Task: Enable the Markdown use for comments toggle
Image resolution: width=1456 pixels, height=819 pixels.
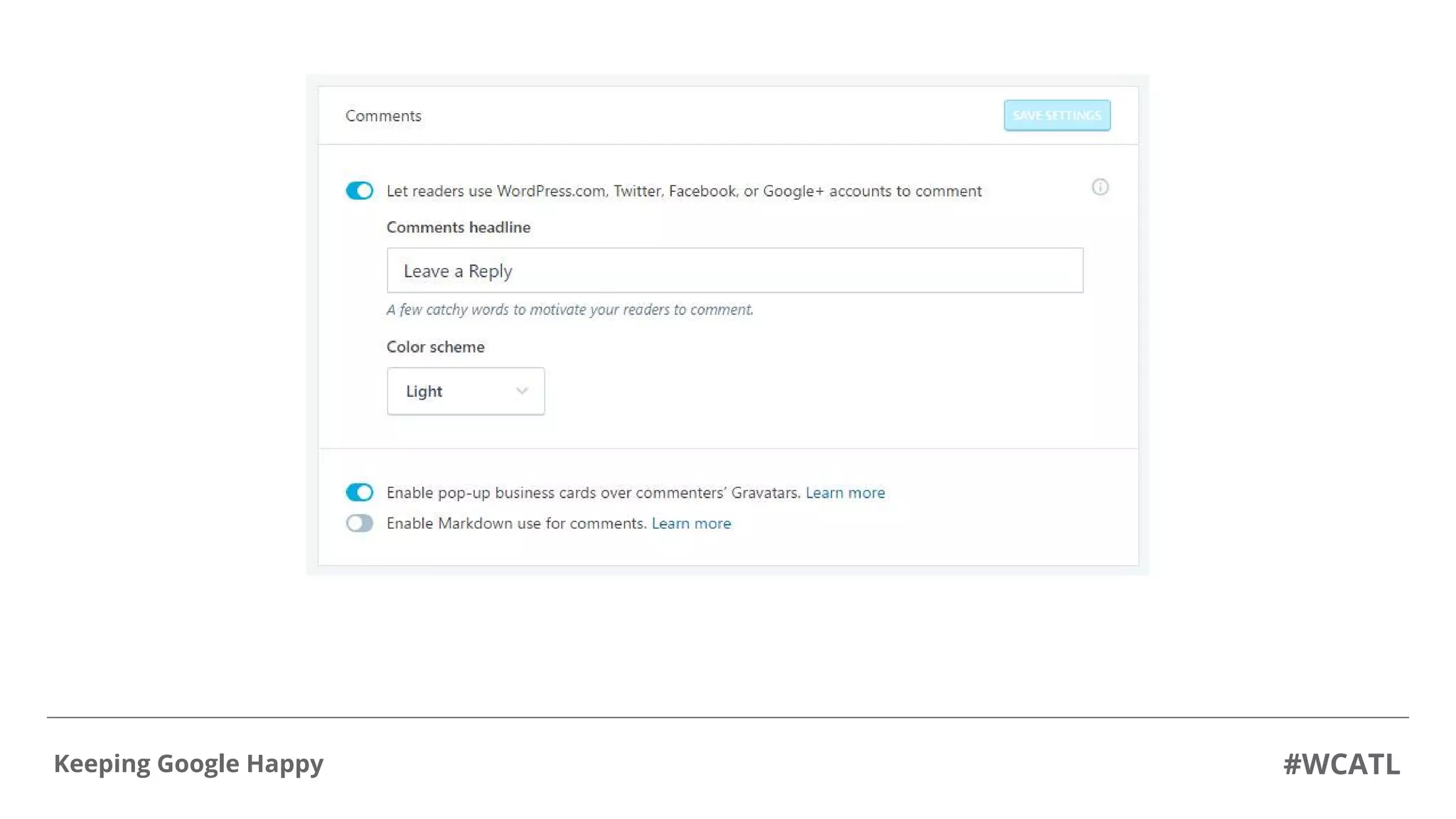Action: coord(359,523)
